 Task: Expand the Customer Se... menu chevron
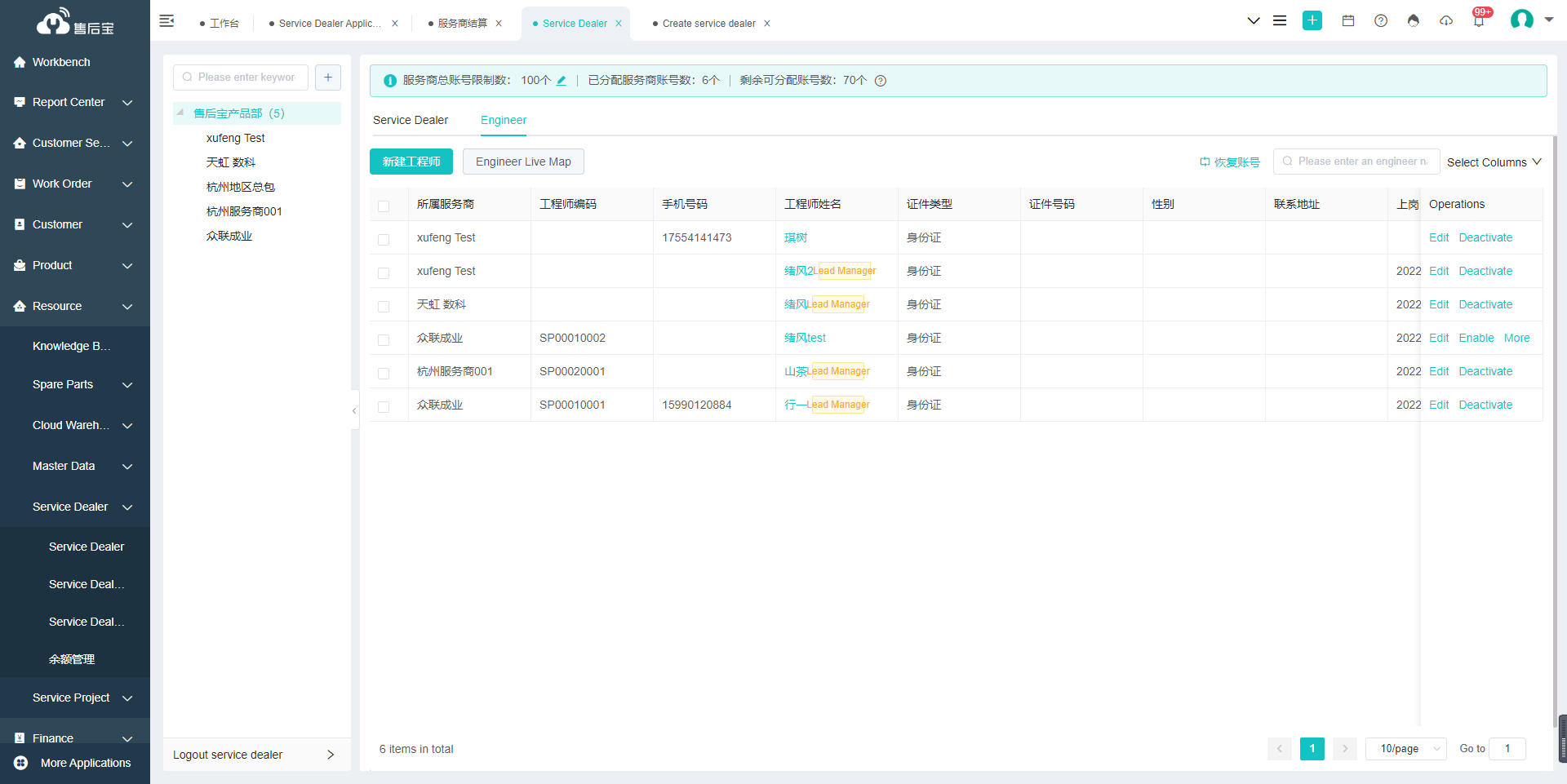coord(127,144)
